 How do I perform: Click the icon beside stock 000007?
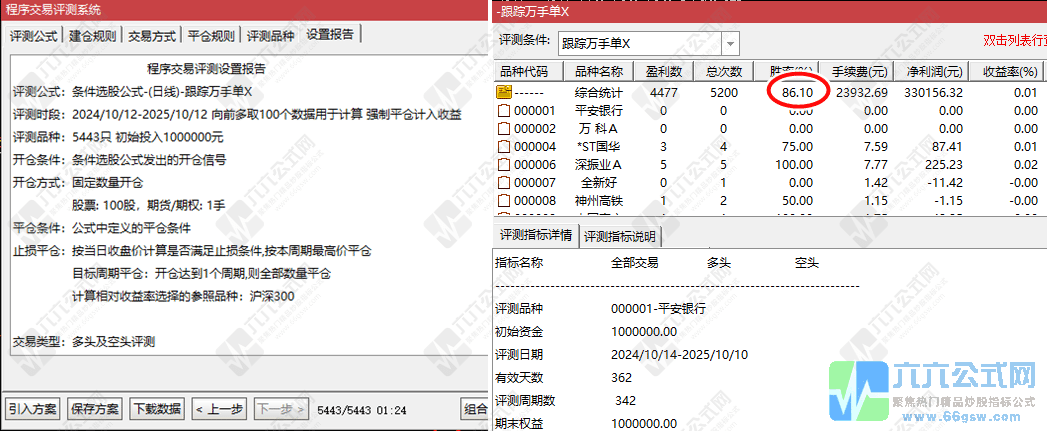(x=504, y=182)
